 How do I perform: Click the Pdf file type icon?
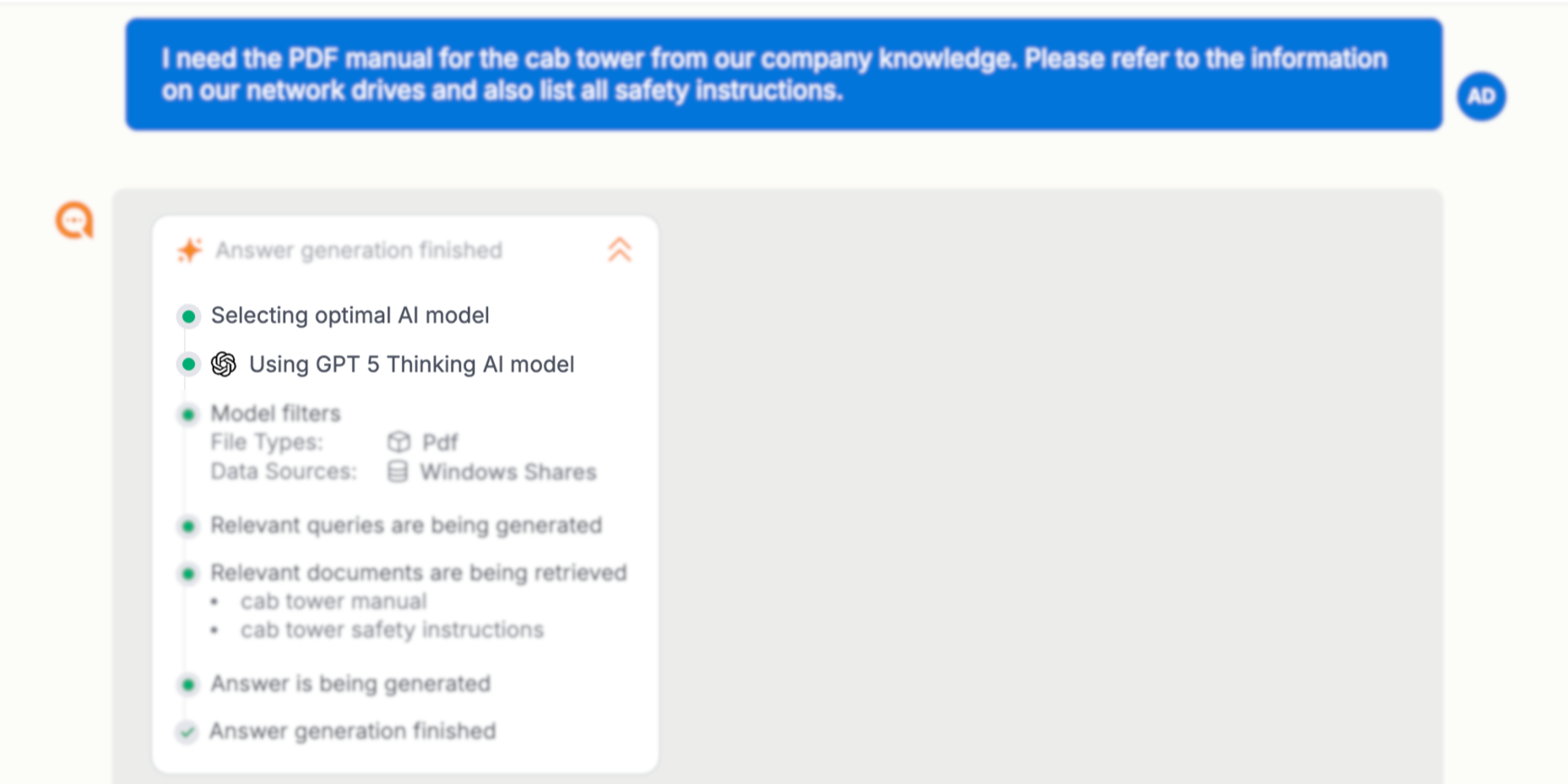click(x=399, y=441)
